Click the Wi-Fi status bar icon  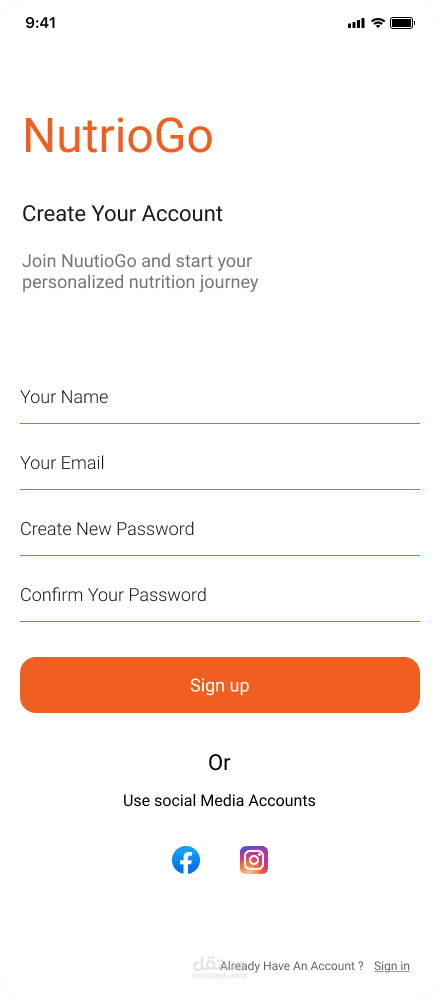[x=378, y=23]
